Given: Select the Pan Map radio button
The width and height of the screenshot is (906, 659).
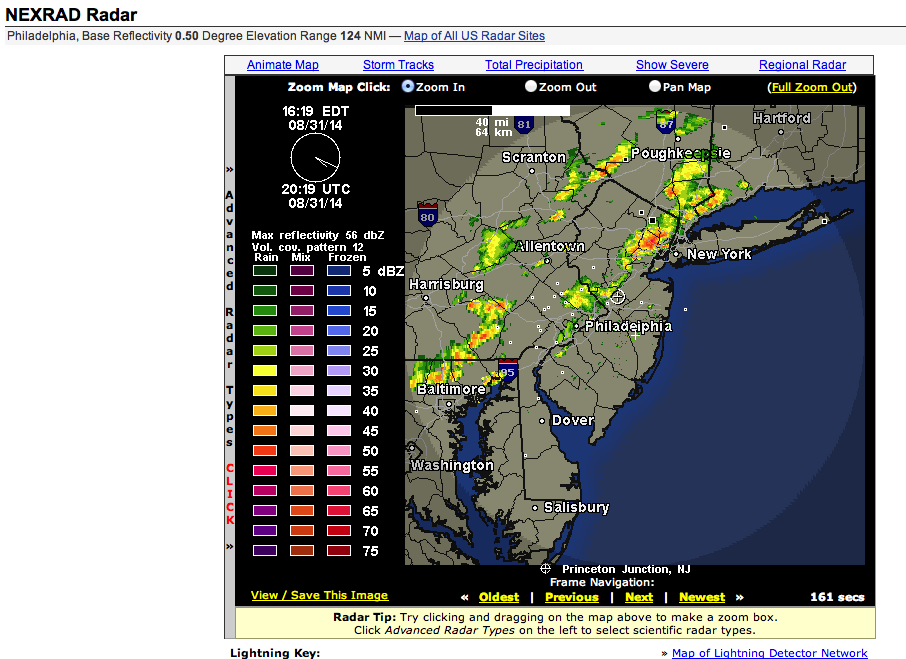Looking at the screenshot, I should [655, 86].
